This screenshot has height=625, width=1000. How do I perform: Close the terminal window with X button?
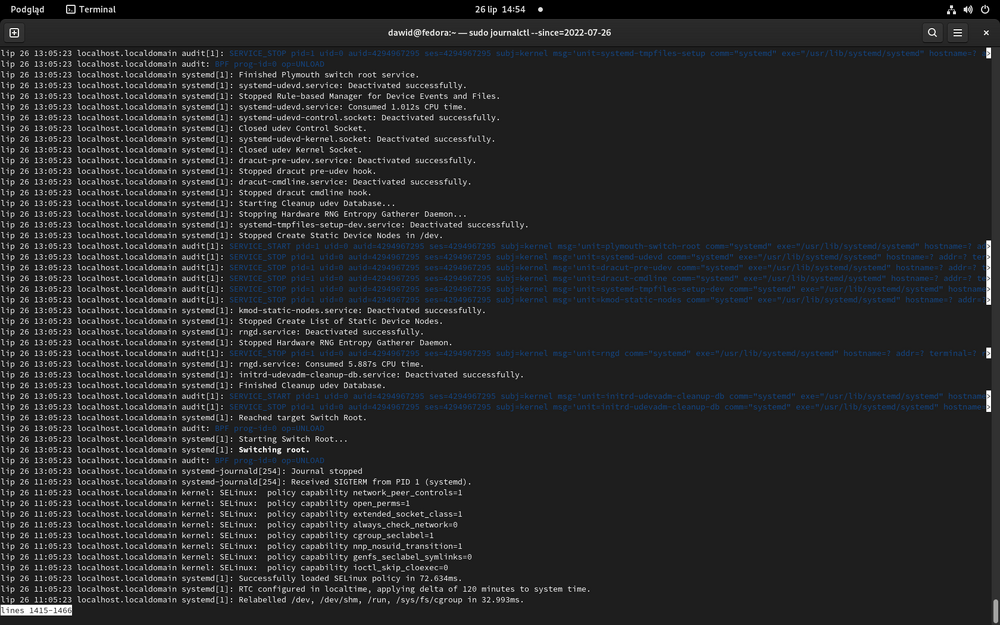(984, 32)
